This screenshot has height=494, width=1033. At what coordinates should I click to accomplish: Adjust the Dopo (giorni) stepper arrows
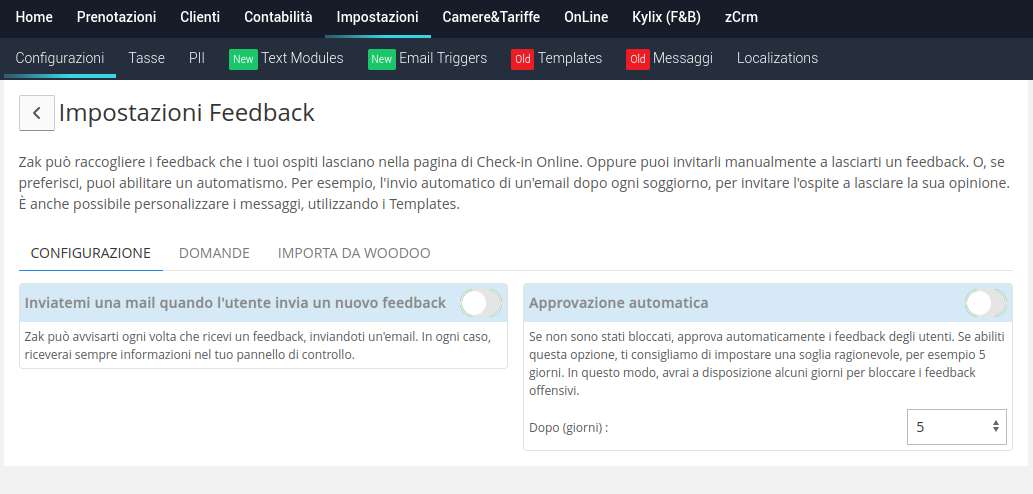click(995, 427)
